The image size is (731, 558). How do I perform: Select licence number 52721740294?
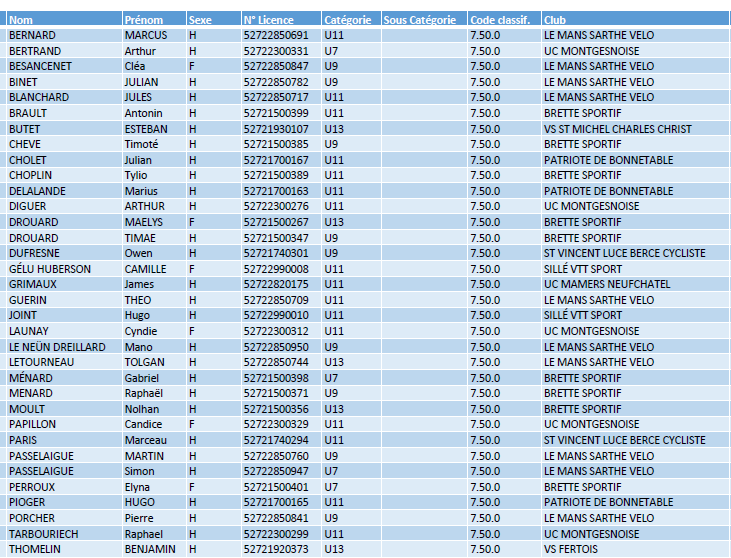tap(276, 440)
